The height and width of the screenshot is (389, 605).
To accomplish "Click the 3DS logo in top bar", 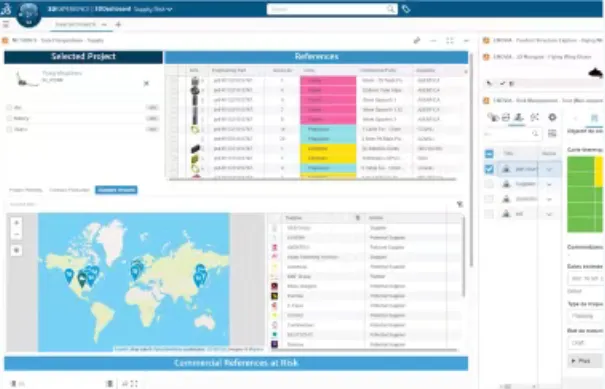I will coord(6,8).
